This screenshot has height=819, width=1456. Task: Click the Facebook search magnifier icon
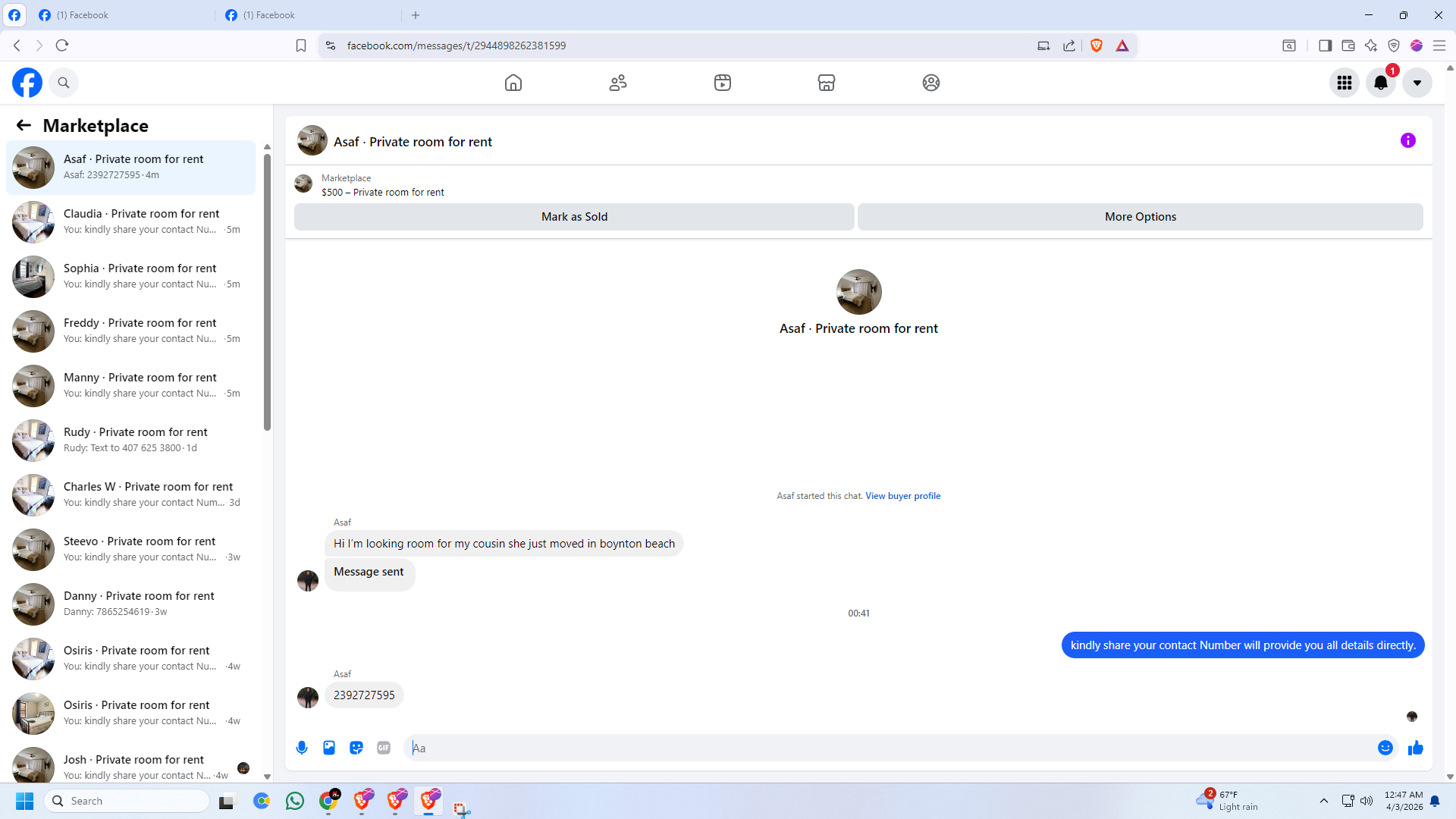pos(64,83)
